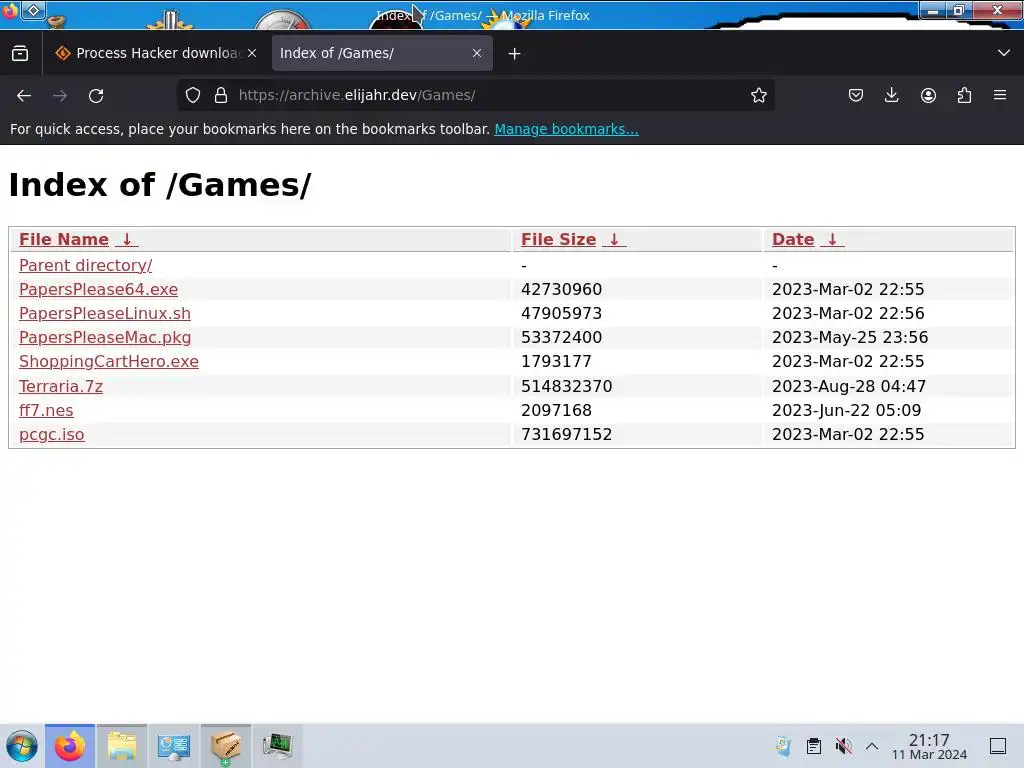1024x768 pixels.
Task: Bookmark this page with the star icon
Action: tap(758, 95)
